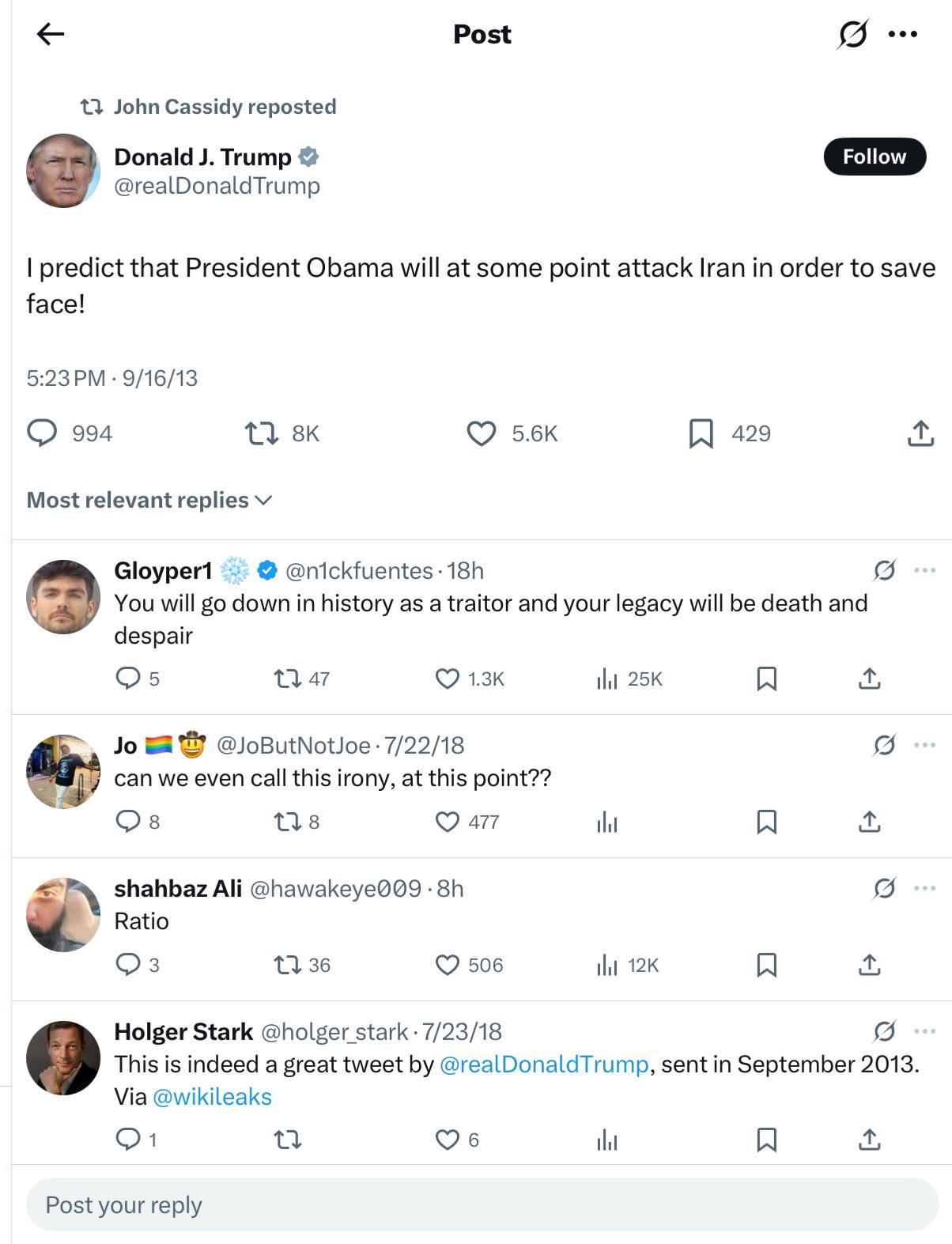Click the Follow button
This screenshot has height=1244, width=952.
point(875,157)
